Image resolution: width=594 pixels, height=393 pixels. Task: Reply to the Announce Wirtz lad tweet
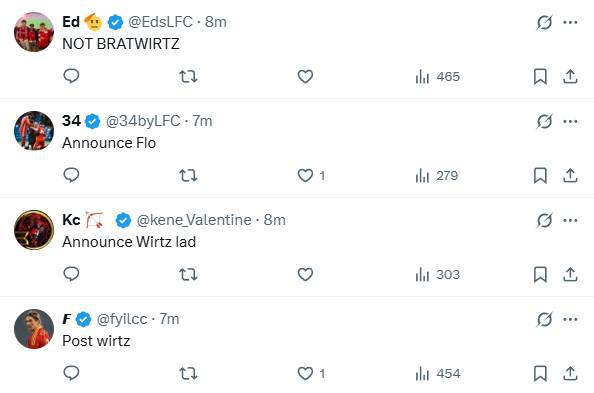click(71, 274)
